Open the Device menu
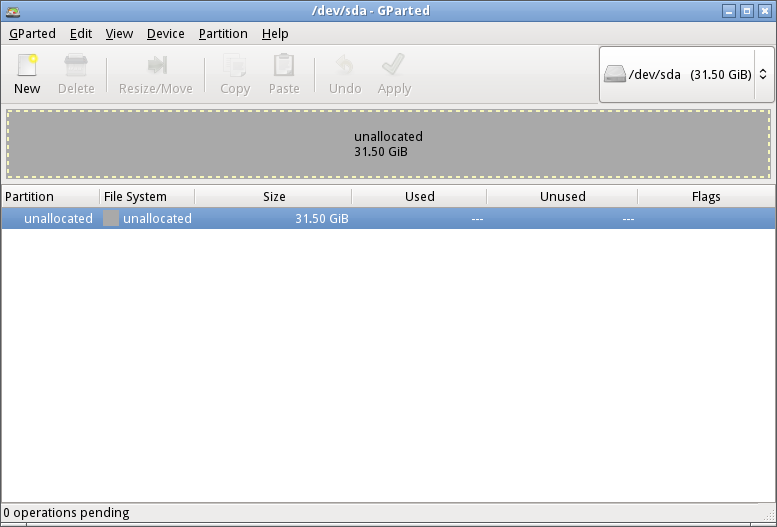 coord(166,34)
